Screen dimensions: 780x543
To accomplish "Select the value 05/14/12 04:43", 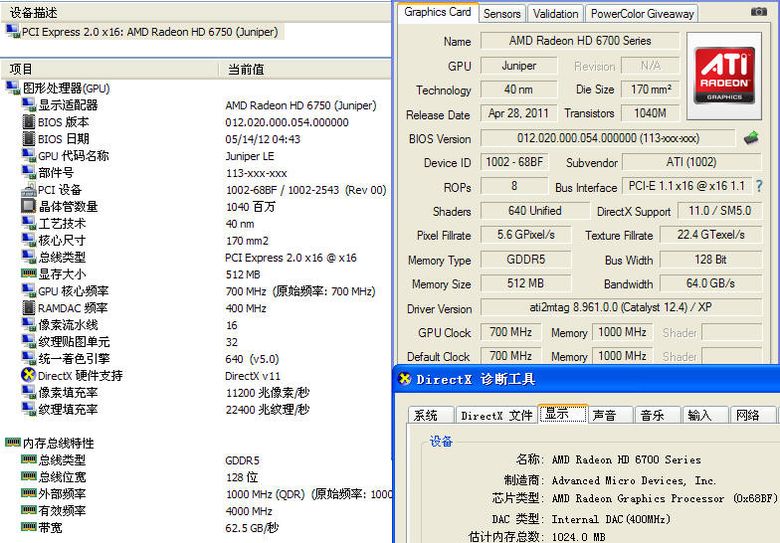I will coord(263,139).
